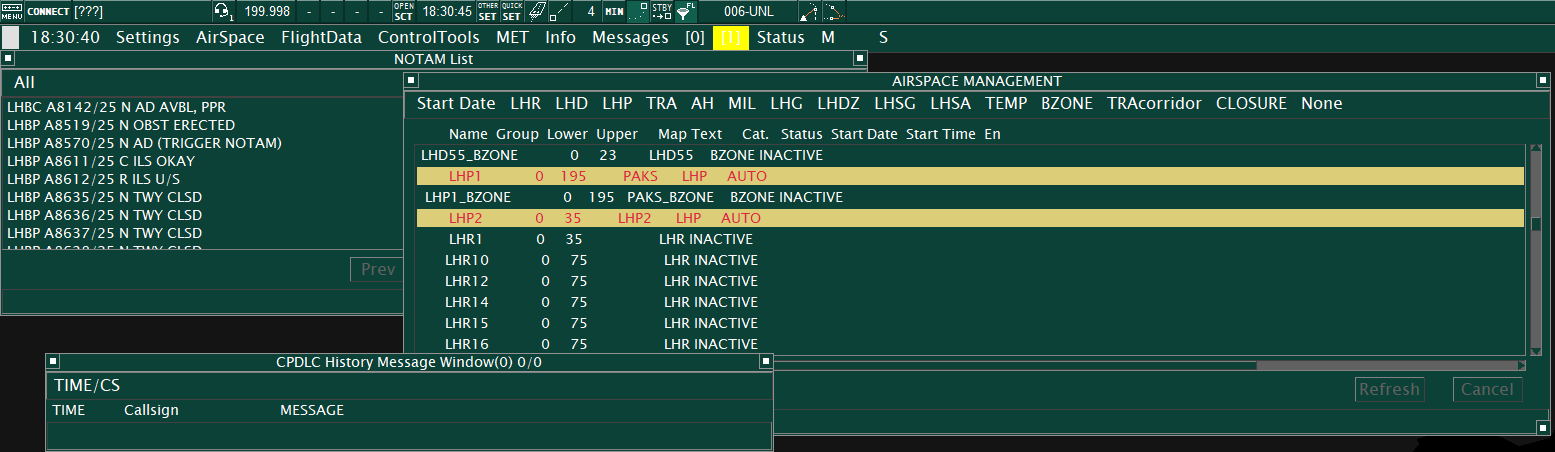Click the STBY mode icon
Viewport: 1555px width, 452px height.
tap(662, 12)
